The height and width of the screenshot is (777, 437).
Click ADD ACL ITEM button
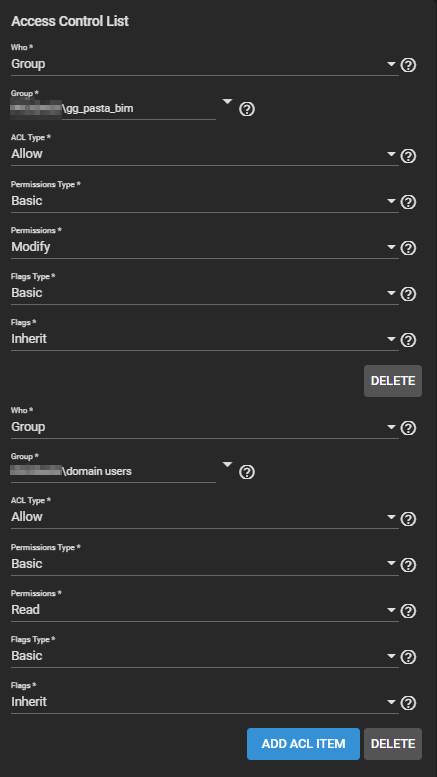point(303,744)
